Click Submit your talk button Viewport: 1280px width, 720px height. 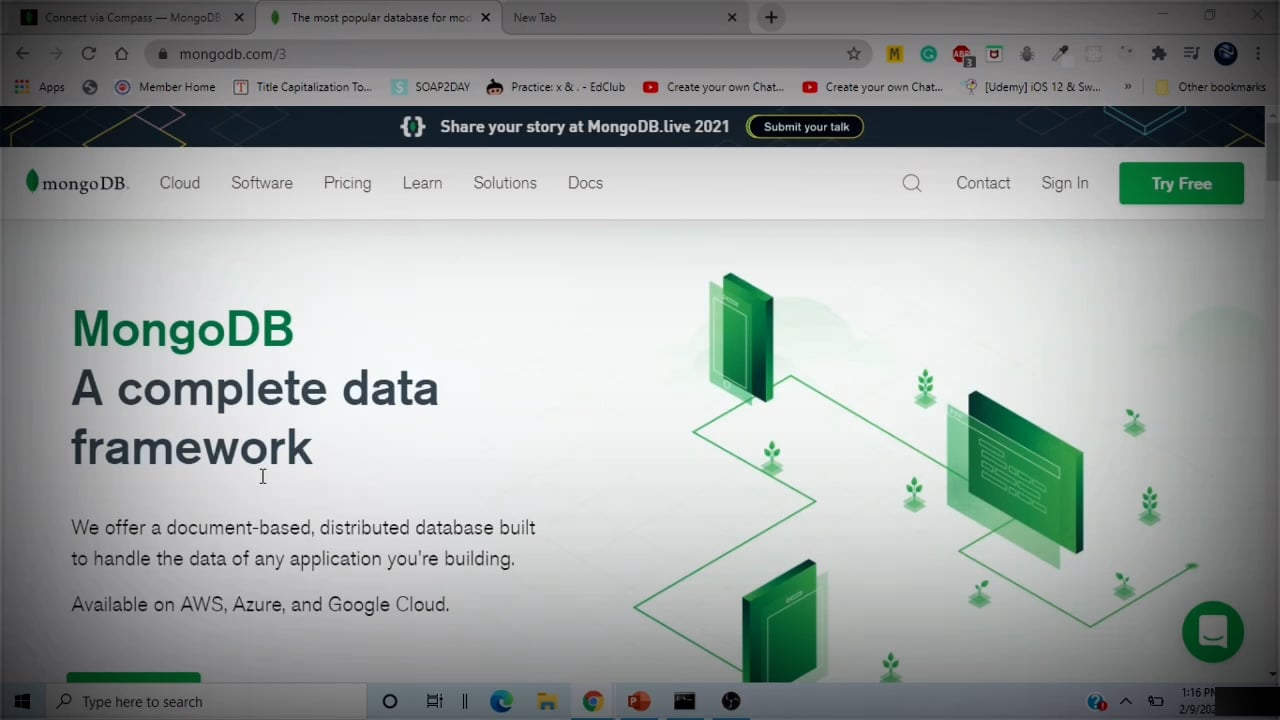pyautogui.click(x=805, y=126)
